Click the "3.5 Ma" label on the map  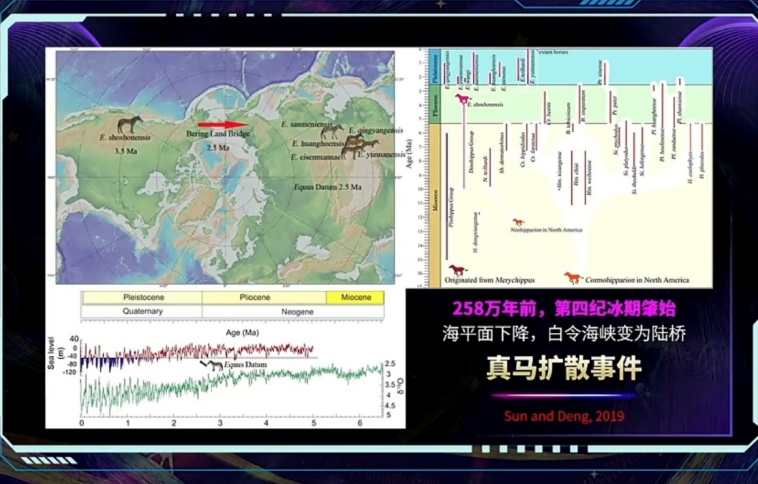[x=126, y=151]
